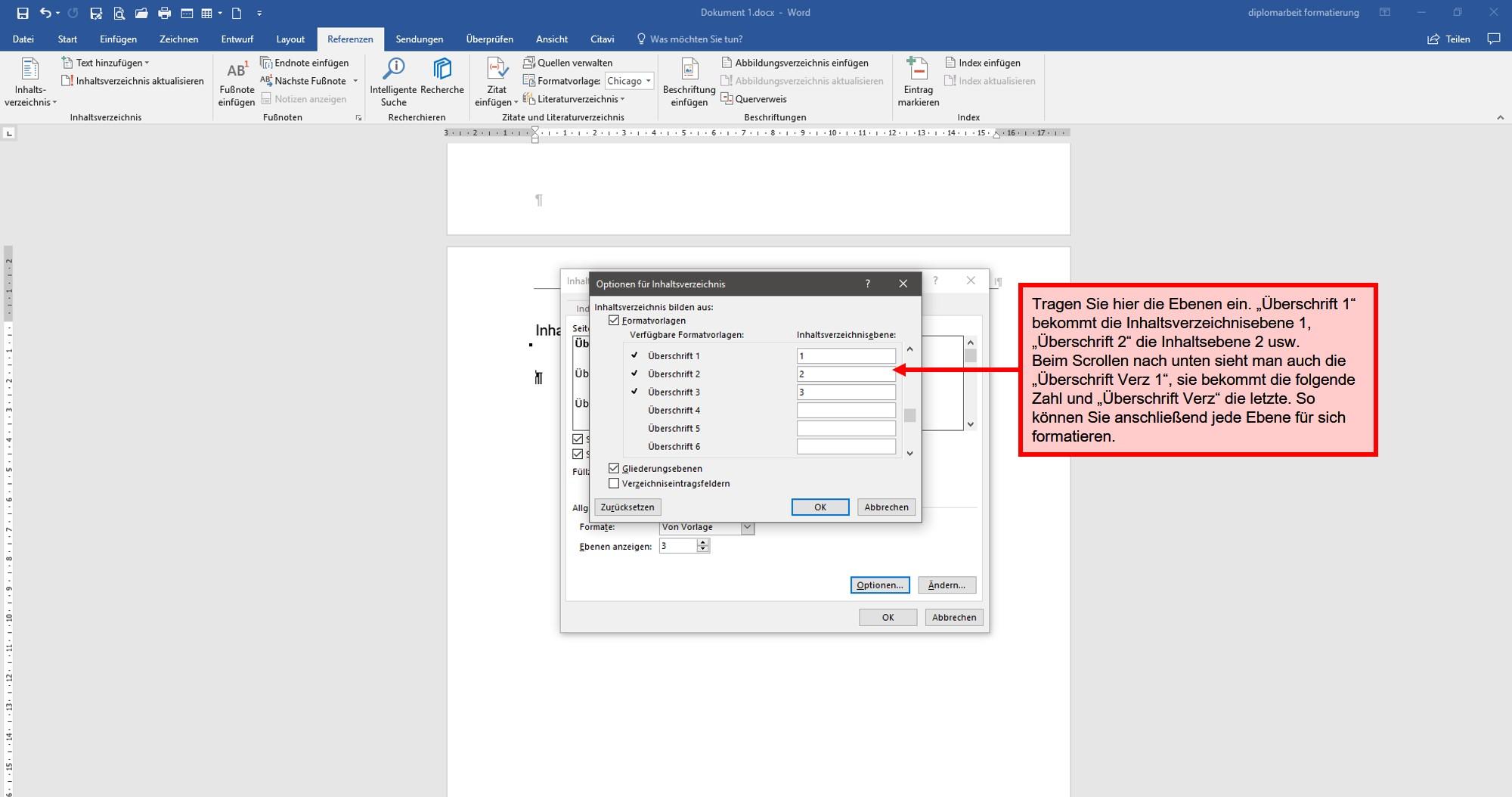Click Quellen verwalten
Viewport: 1512px width, 797px height.
(568, 63)
